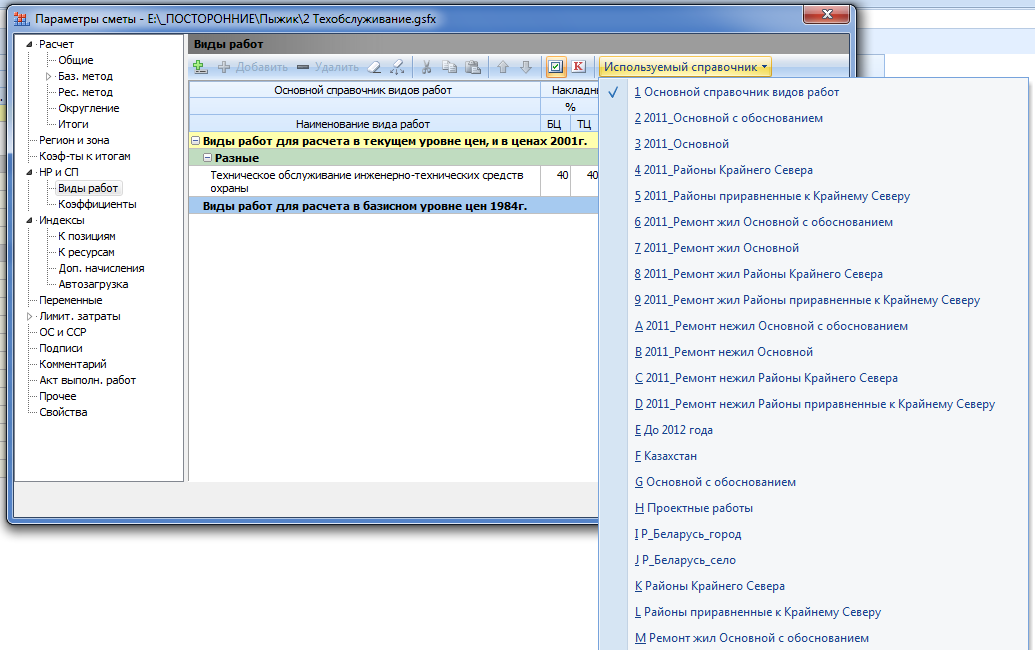
Task: Click Техническое обслуживание инженерно-технических средств row
Action: tap(364, 181)
